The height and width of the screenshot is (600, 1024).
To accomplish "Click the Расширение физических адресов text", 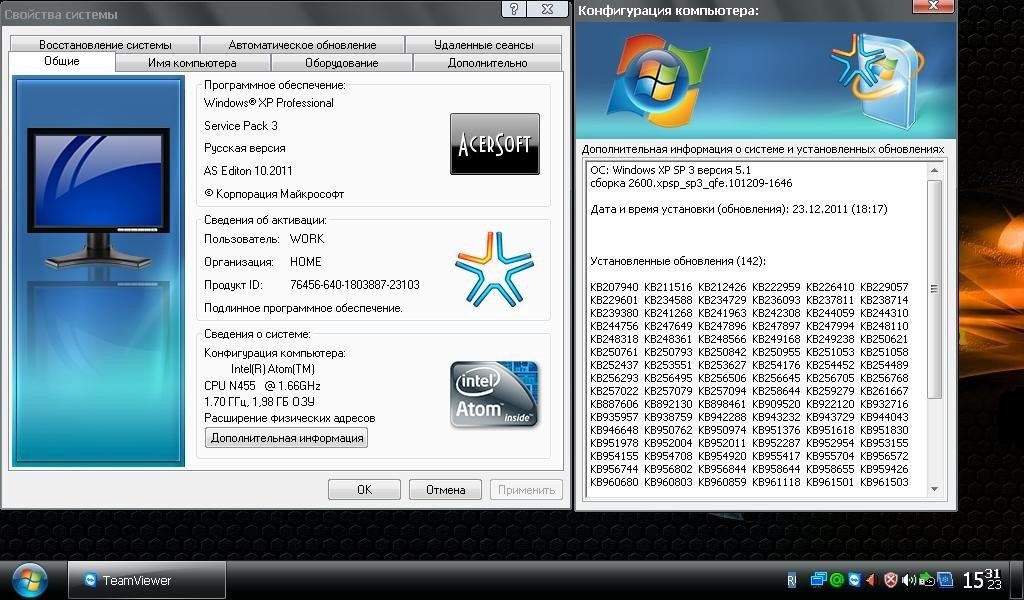I will 289,418.
